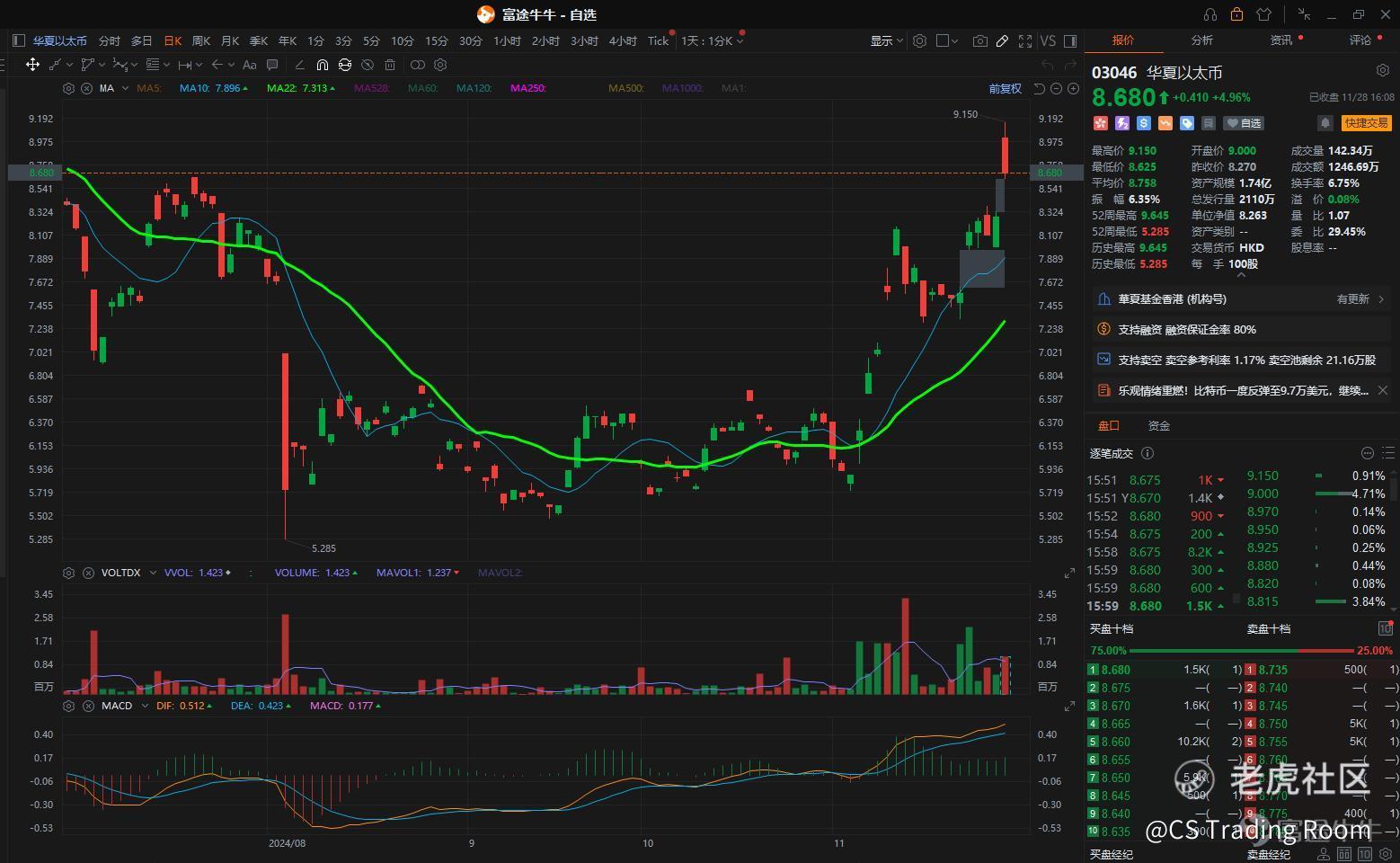1400x863 pixels.
Task: Add a comment bubble note to chart
Action: [x=272, y=65]
